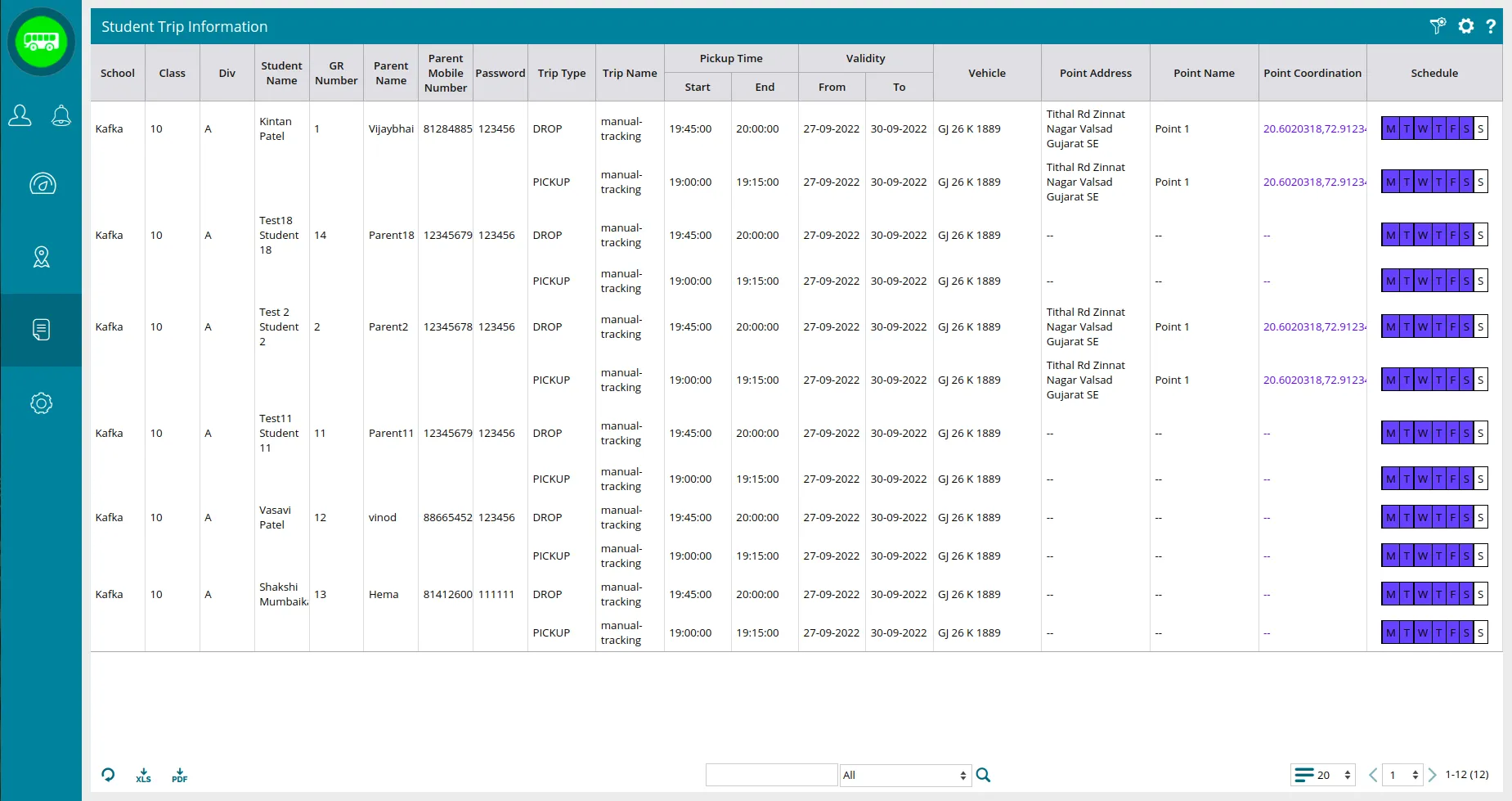Download the PDF export
Screen dimensions: 1512x801
(179, 775)
